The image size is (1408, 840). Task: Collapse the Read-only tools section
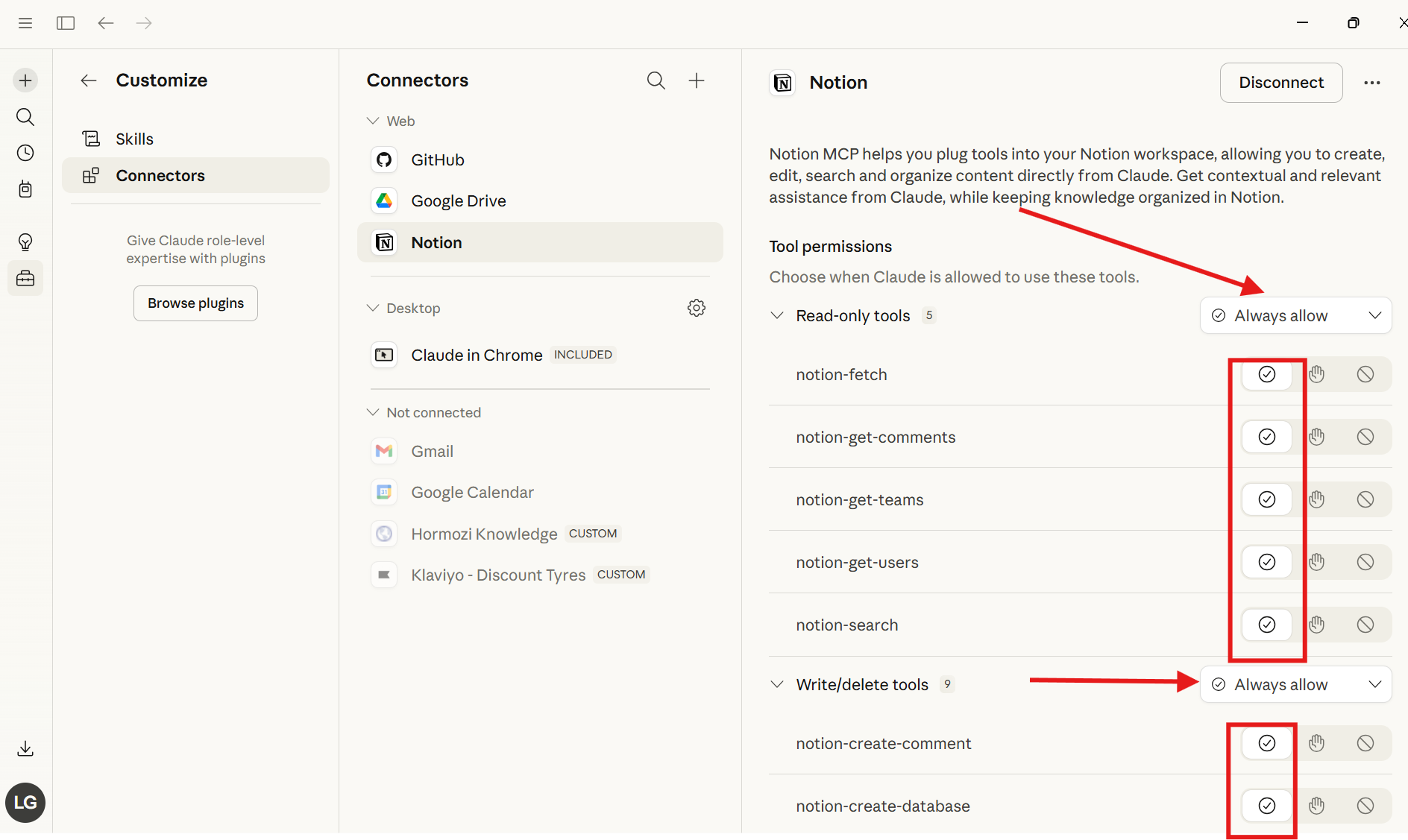[777, 315]
